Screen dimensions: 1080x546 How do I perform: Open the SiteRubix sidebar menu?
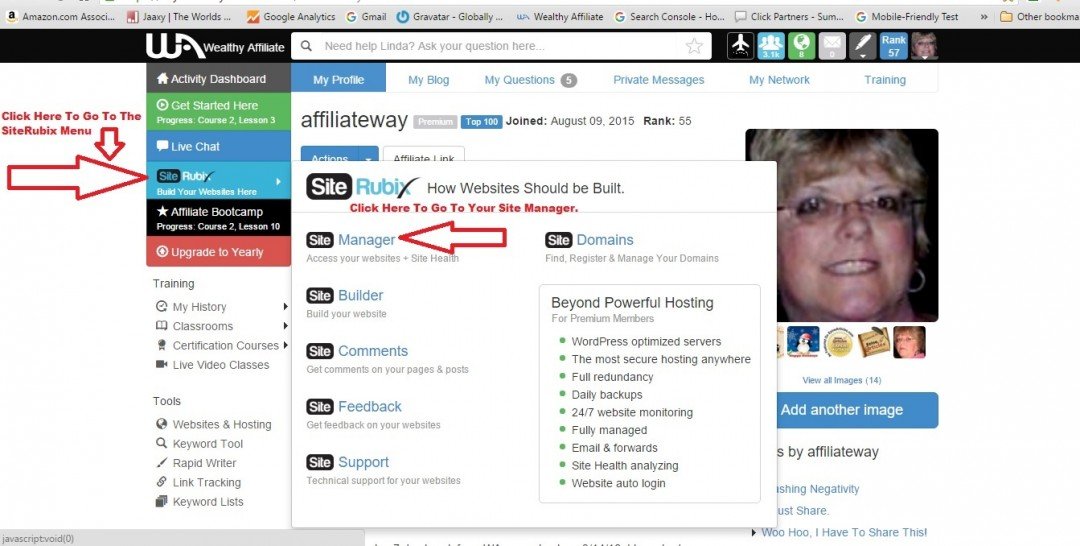coord(218,182)
